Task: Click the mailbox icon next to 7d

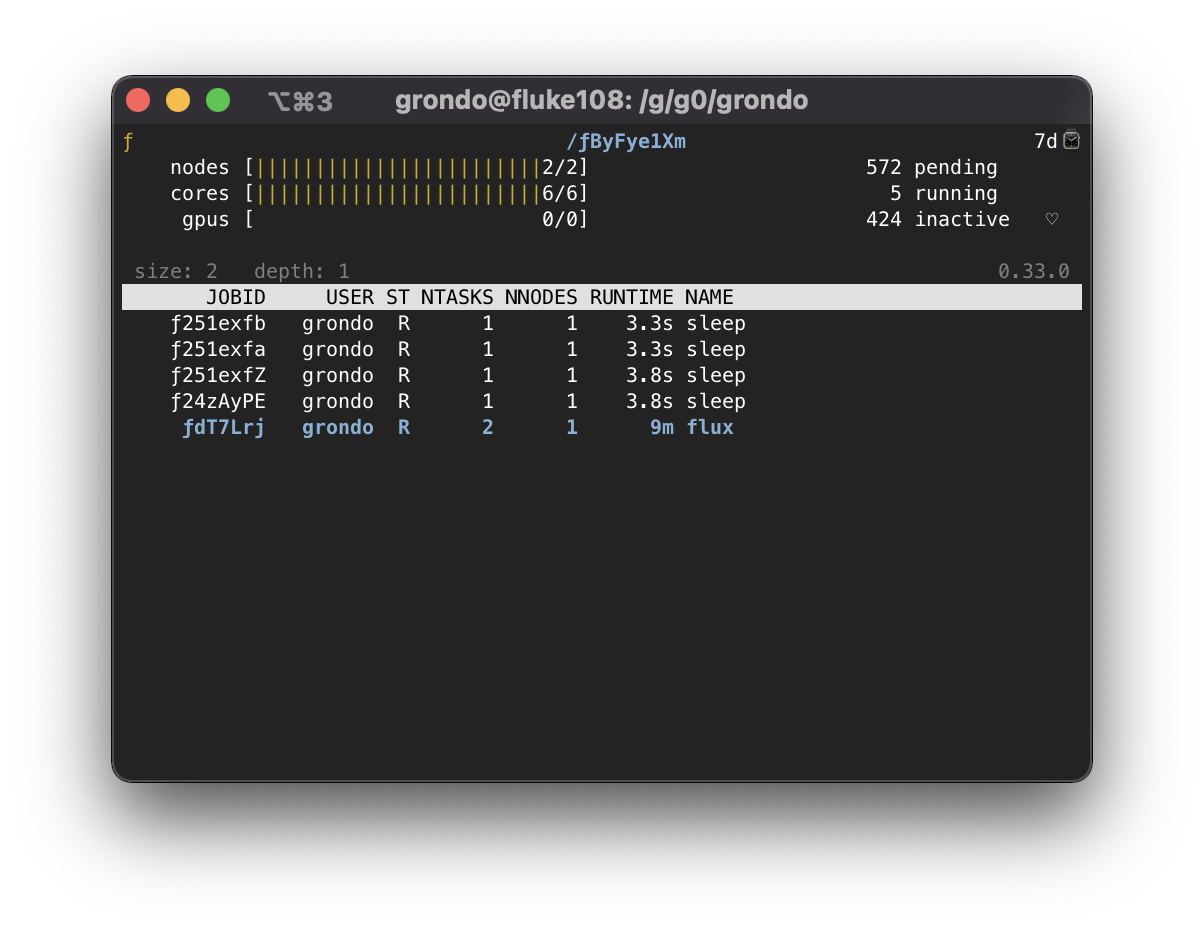Action: [x=1072, y=141]
